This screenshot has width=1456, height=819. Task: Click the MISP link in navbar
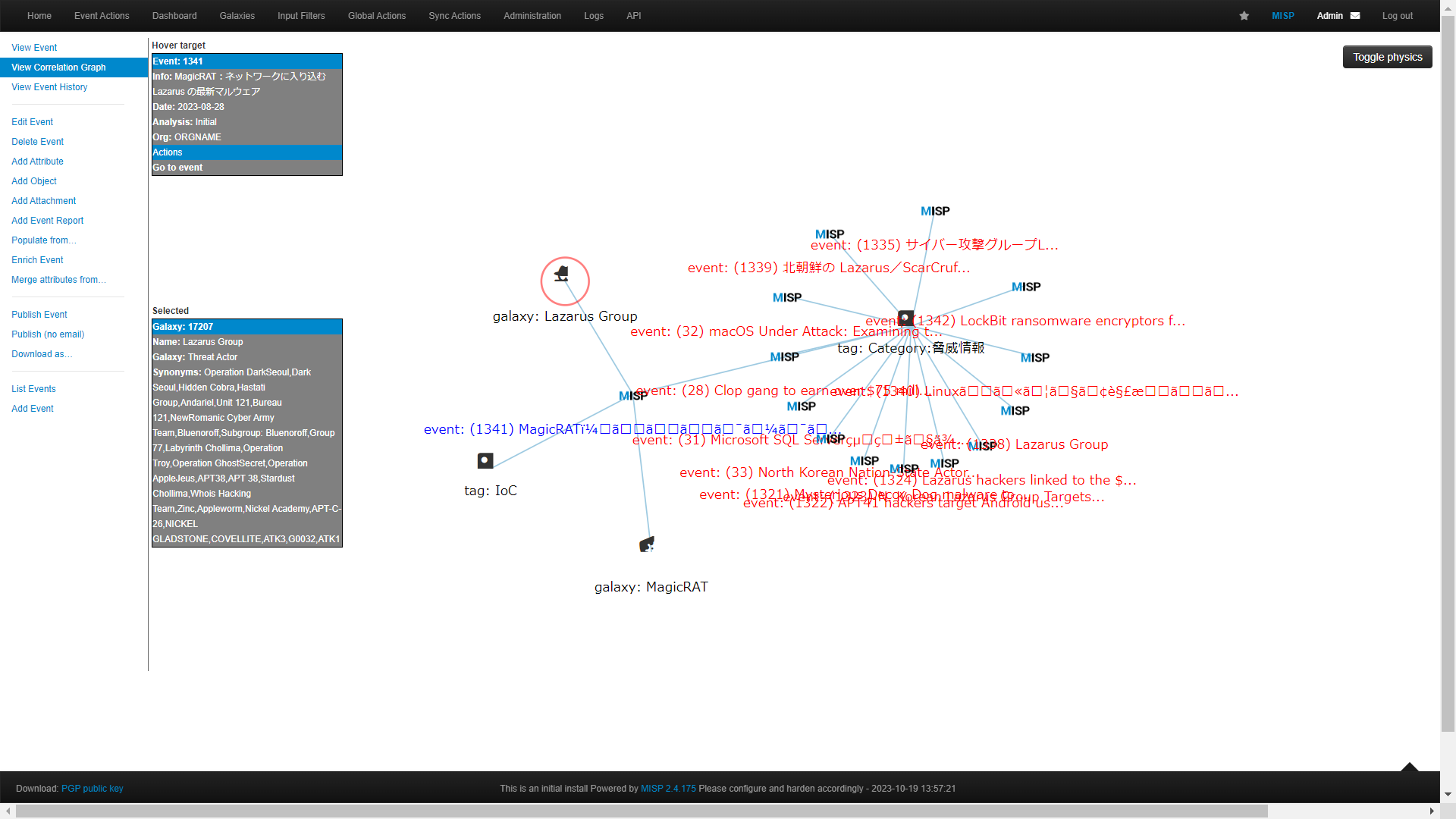pos(1283,16)
